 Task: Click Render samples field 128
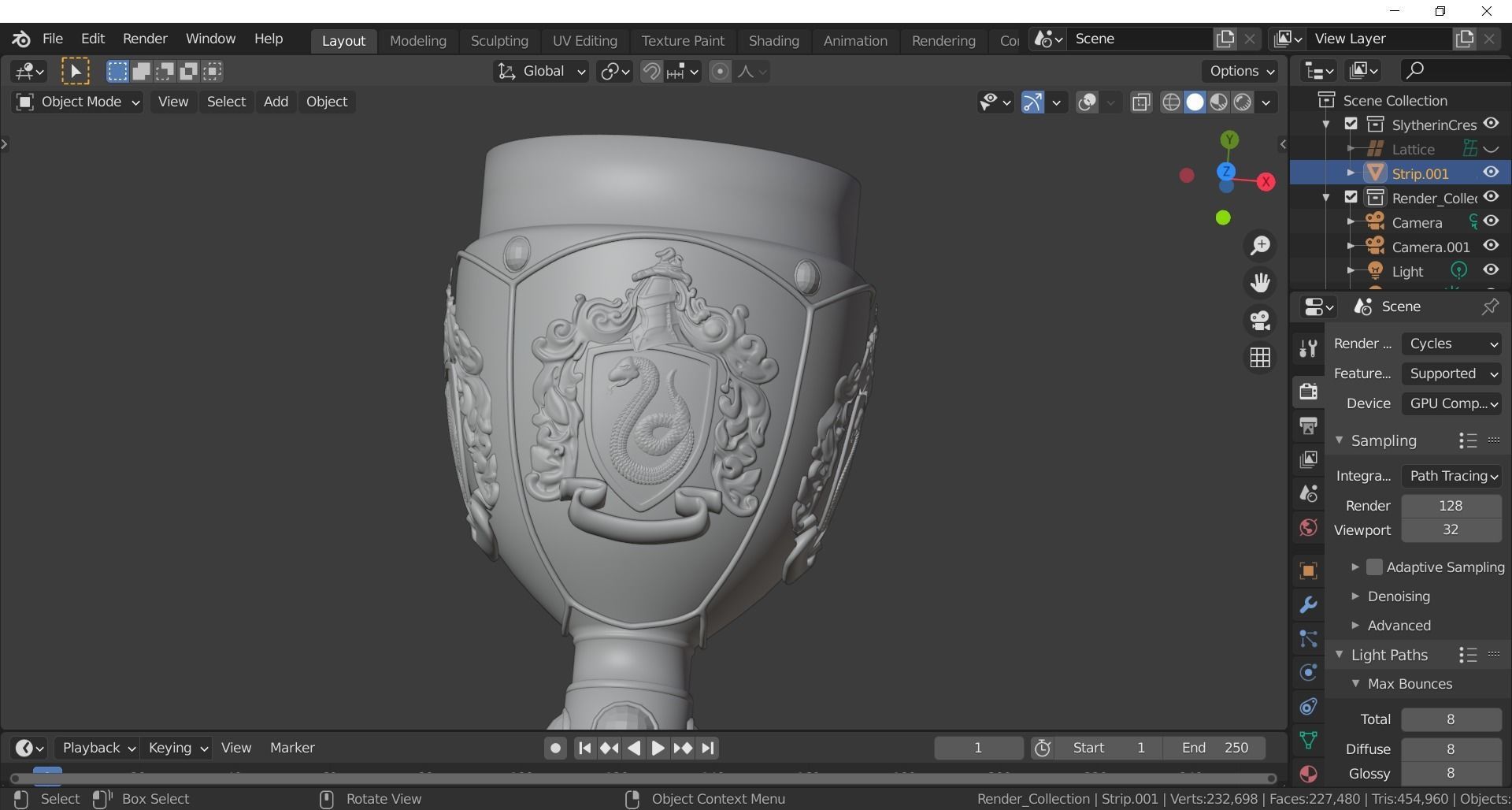[1451, 507]
